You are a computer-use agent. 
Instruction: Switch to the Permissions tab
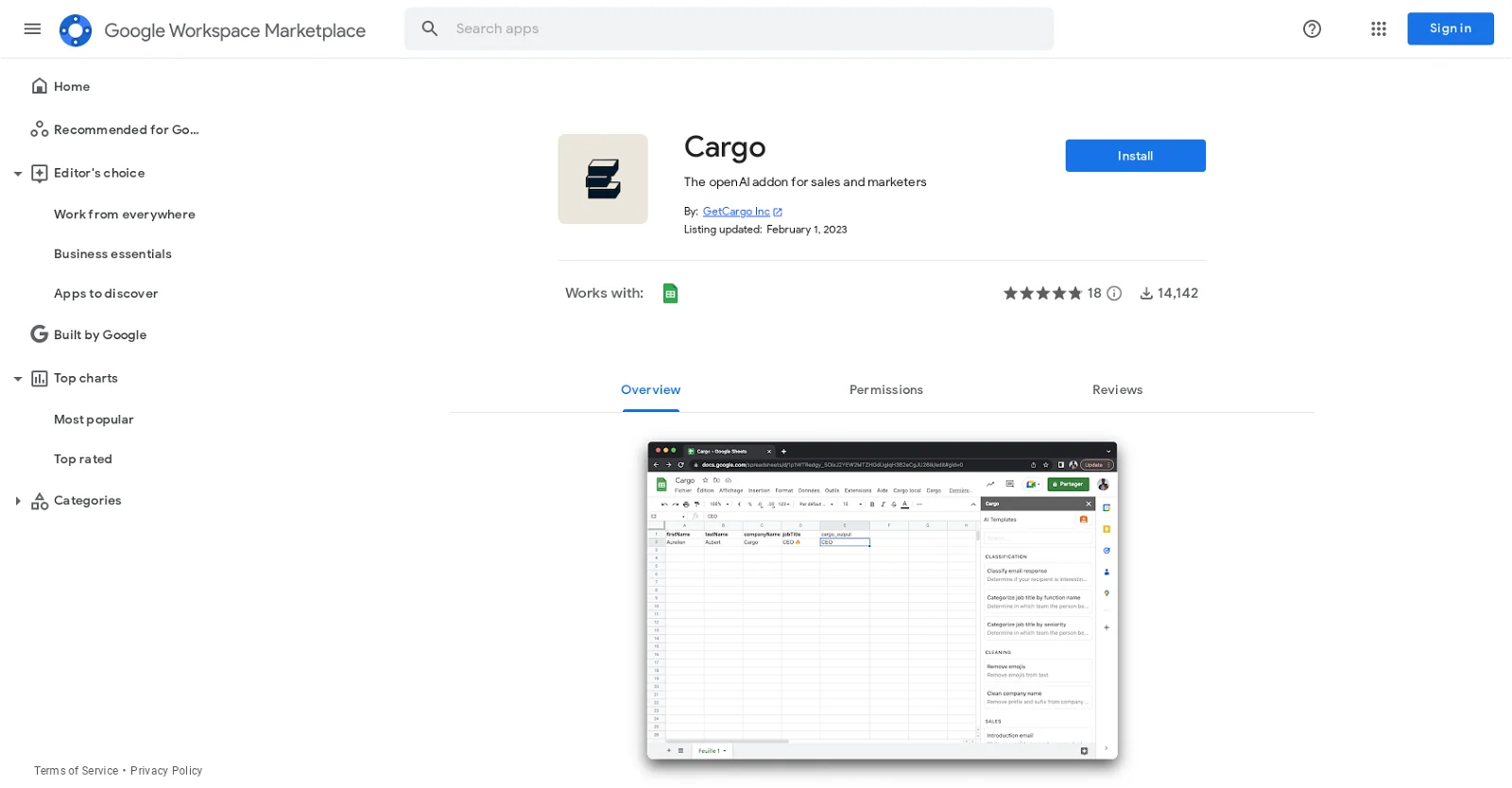[x=885, y=390]
